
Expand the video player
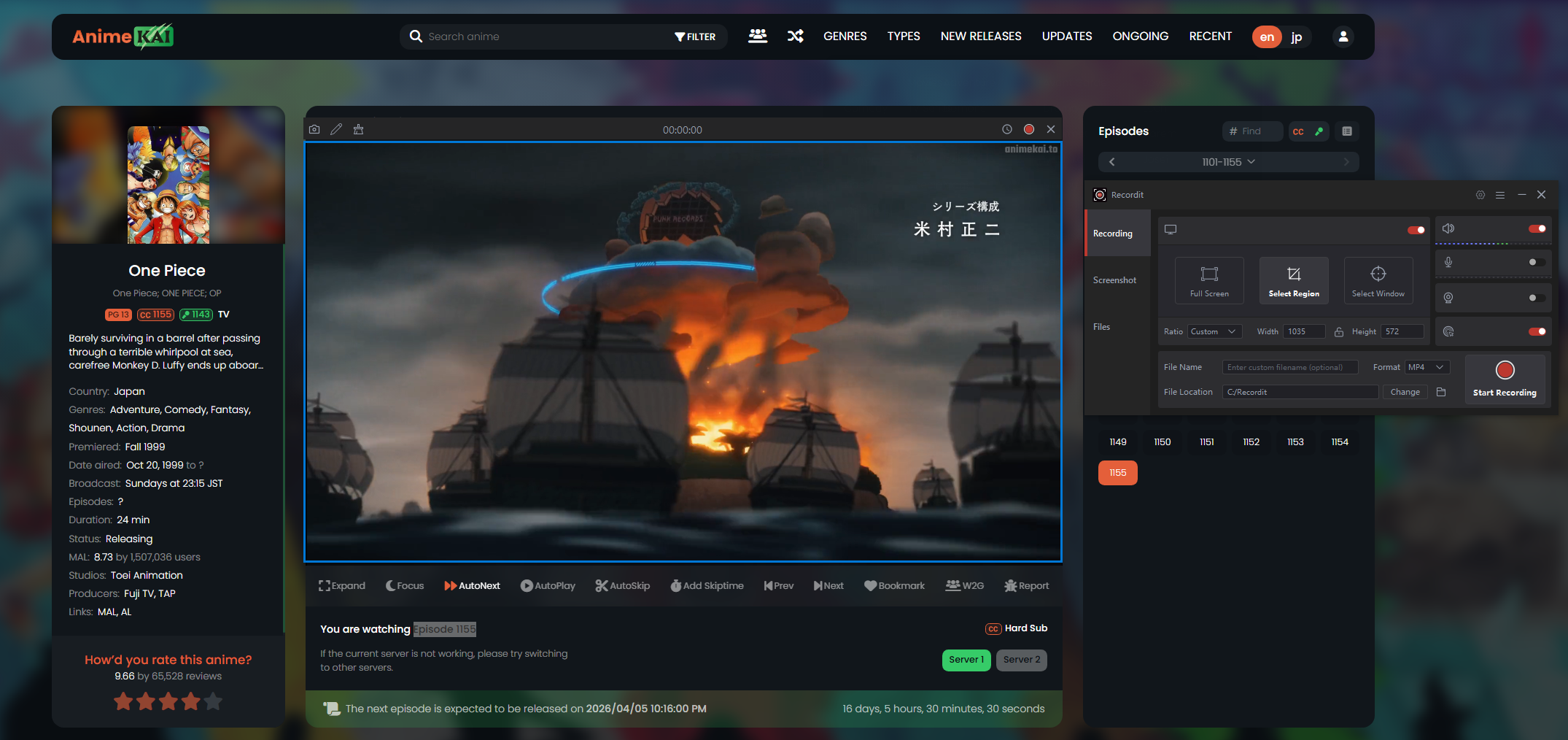tap(342, 586)
